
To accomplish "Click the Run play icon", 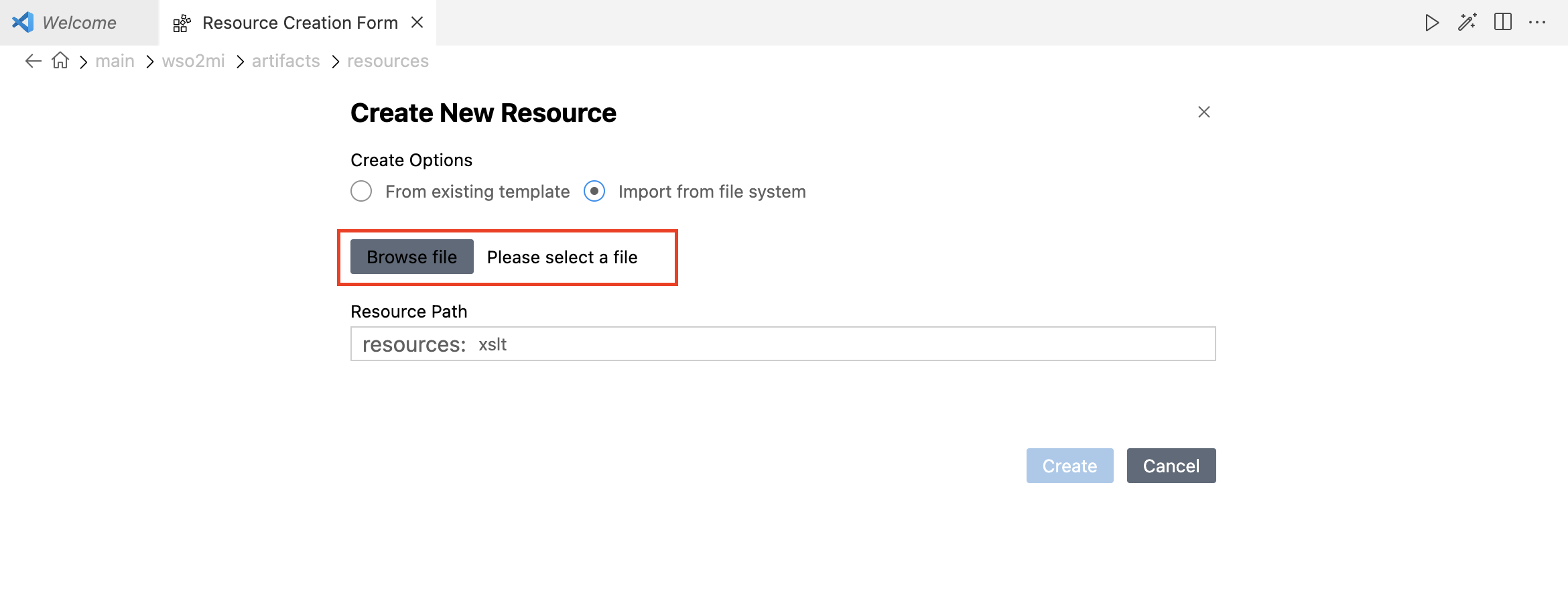I will coord(1431,23).
